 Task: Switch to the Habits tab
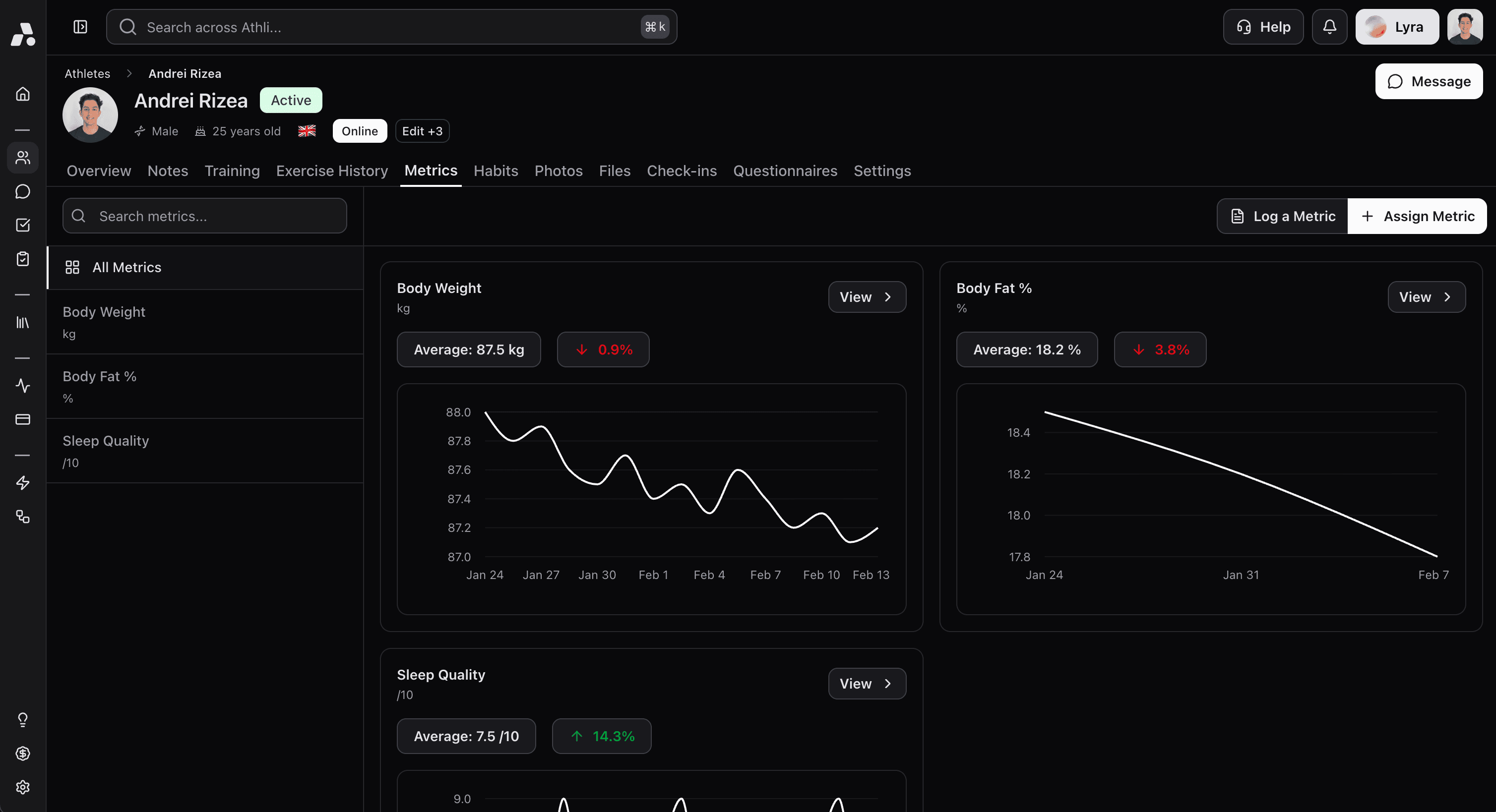point(496,171)
